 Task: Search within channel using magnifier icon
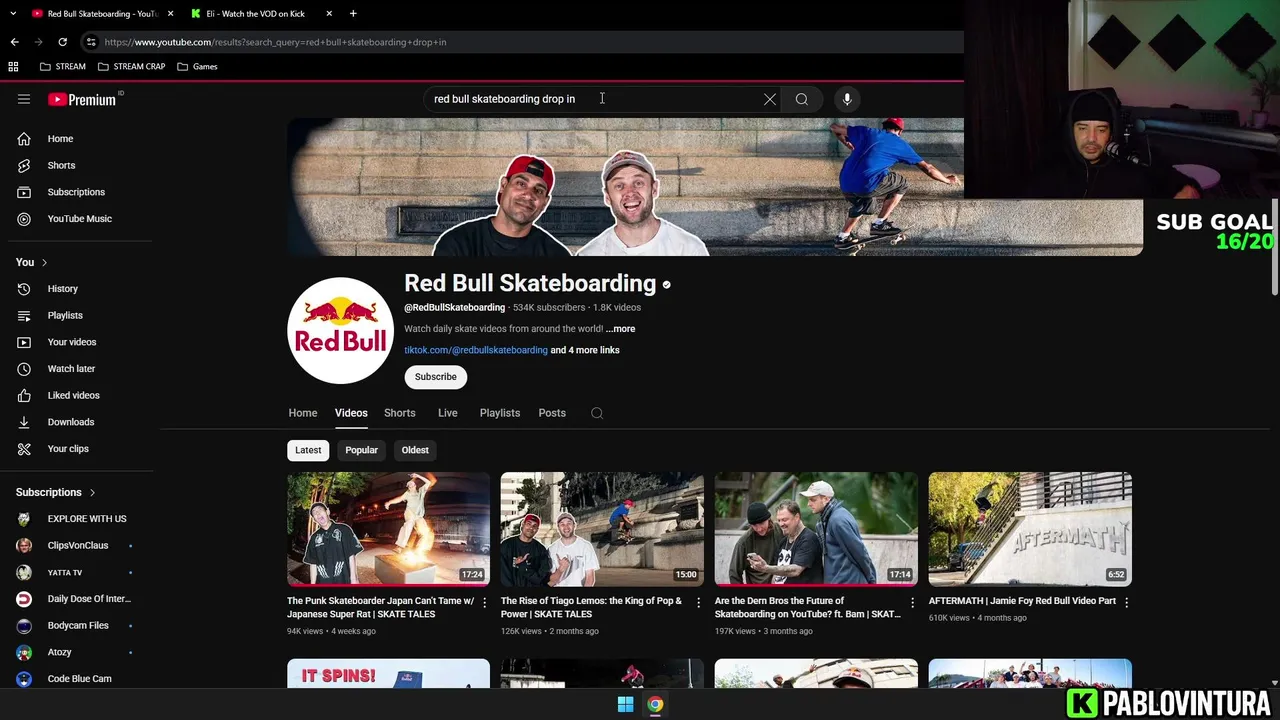click(x=597, y=413)
